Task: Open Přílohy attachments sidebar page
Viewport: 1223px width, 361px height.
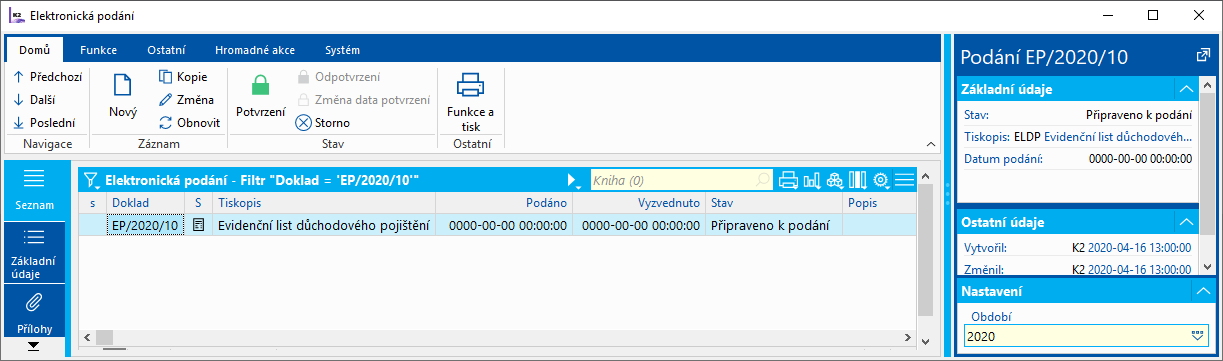Action: [x=35, y=310]
